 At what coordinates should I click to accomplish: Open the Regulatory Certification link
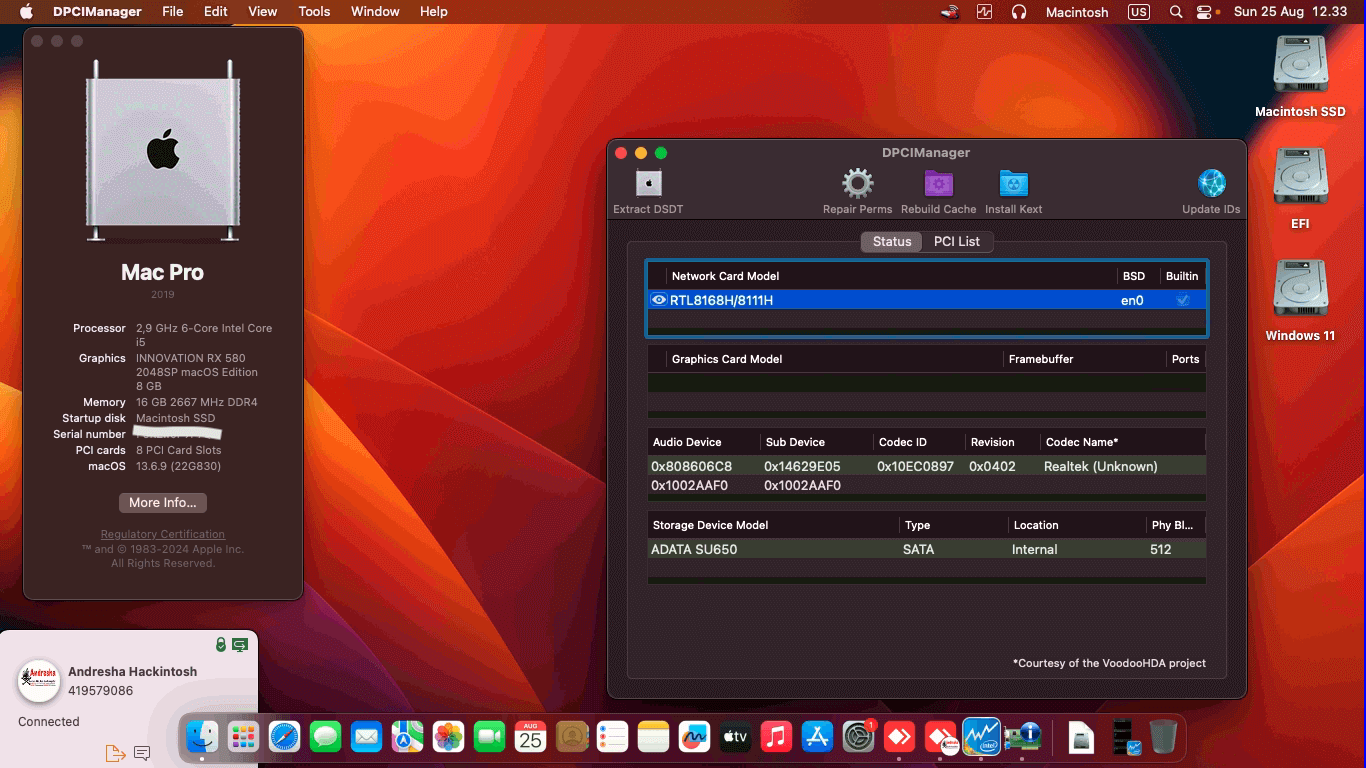163,534
